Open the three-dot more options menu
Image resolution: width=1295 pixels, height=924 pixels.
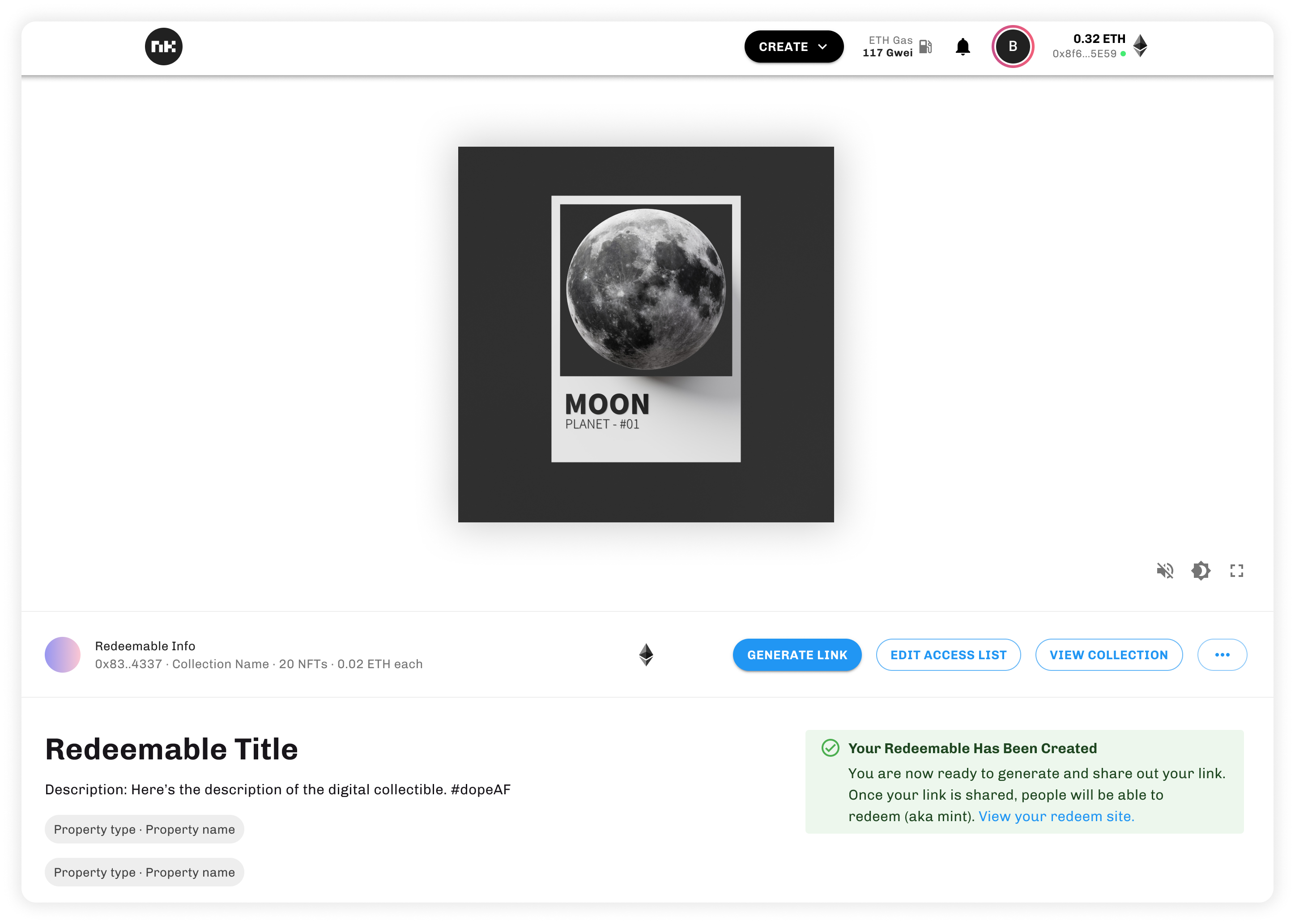coord(1222,655)
